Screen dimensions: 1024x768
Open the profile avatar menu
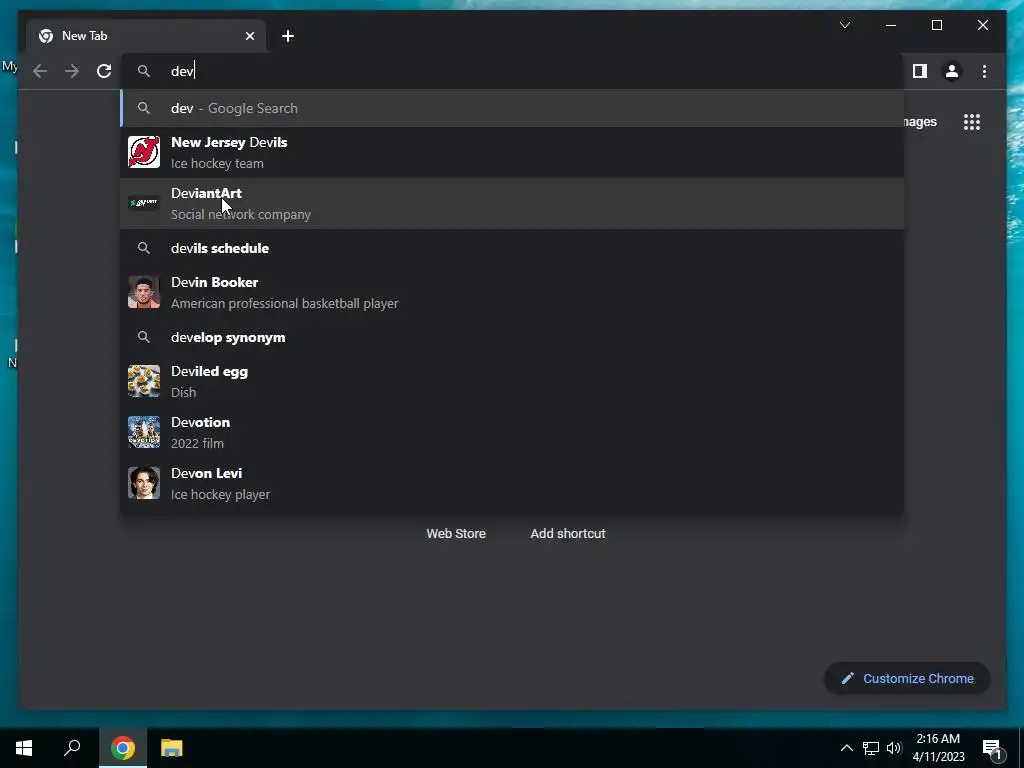coord(952,71)
